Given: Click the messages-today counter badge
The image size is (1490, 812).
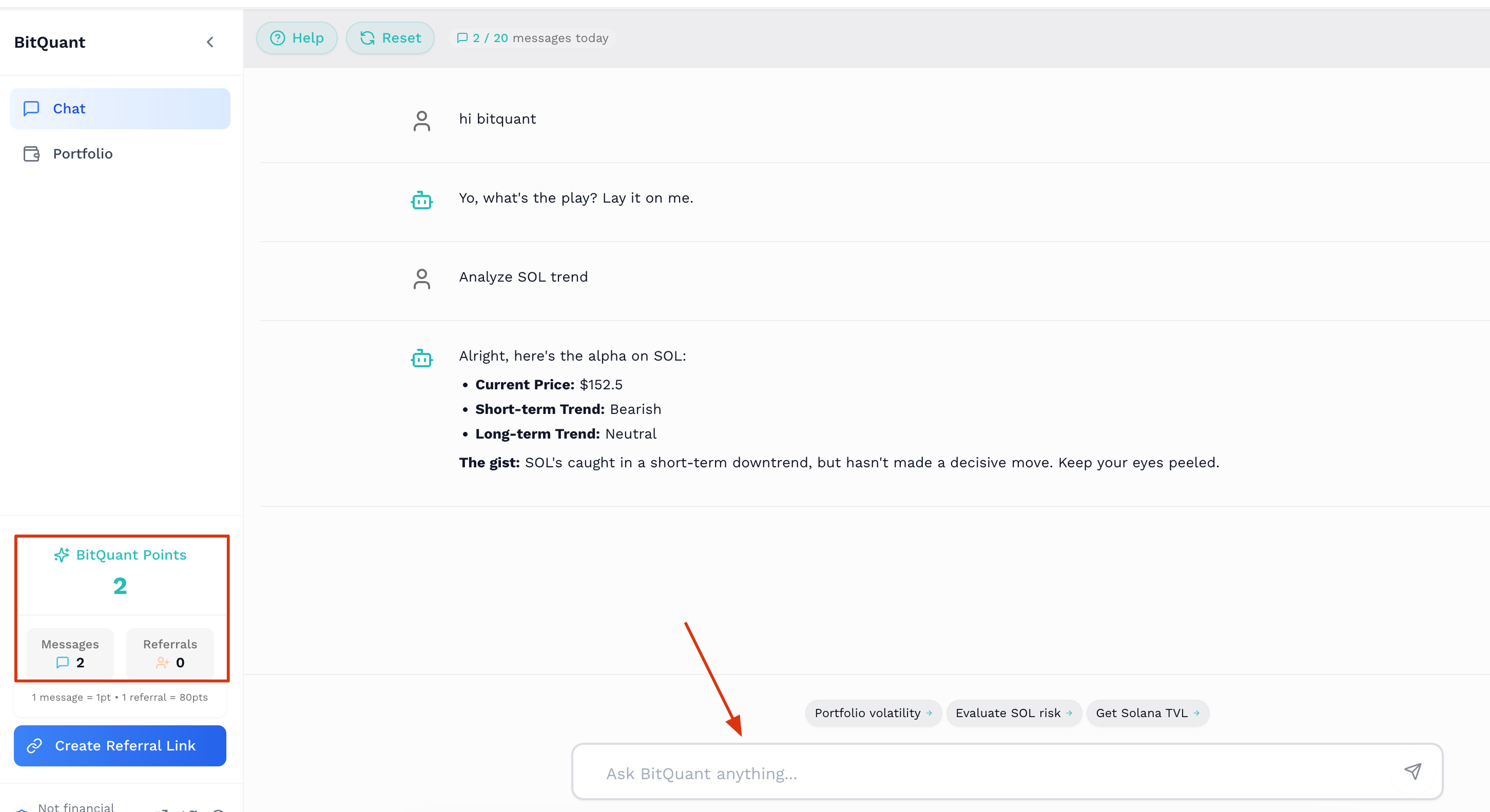Looking at the screenshot, I should 533,38.
